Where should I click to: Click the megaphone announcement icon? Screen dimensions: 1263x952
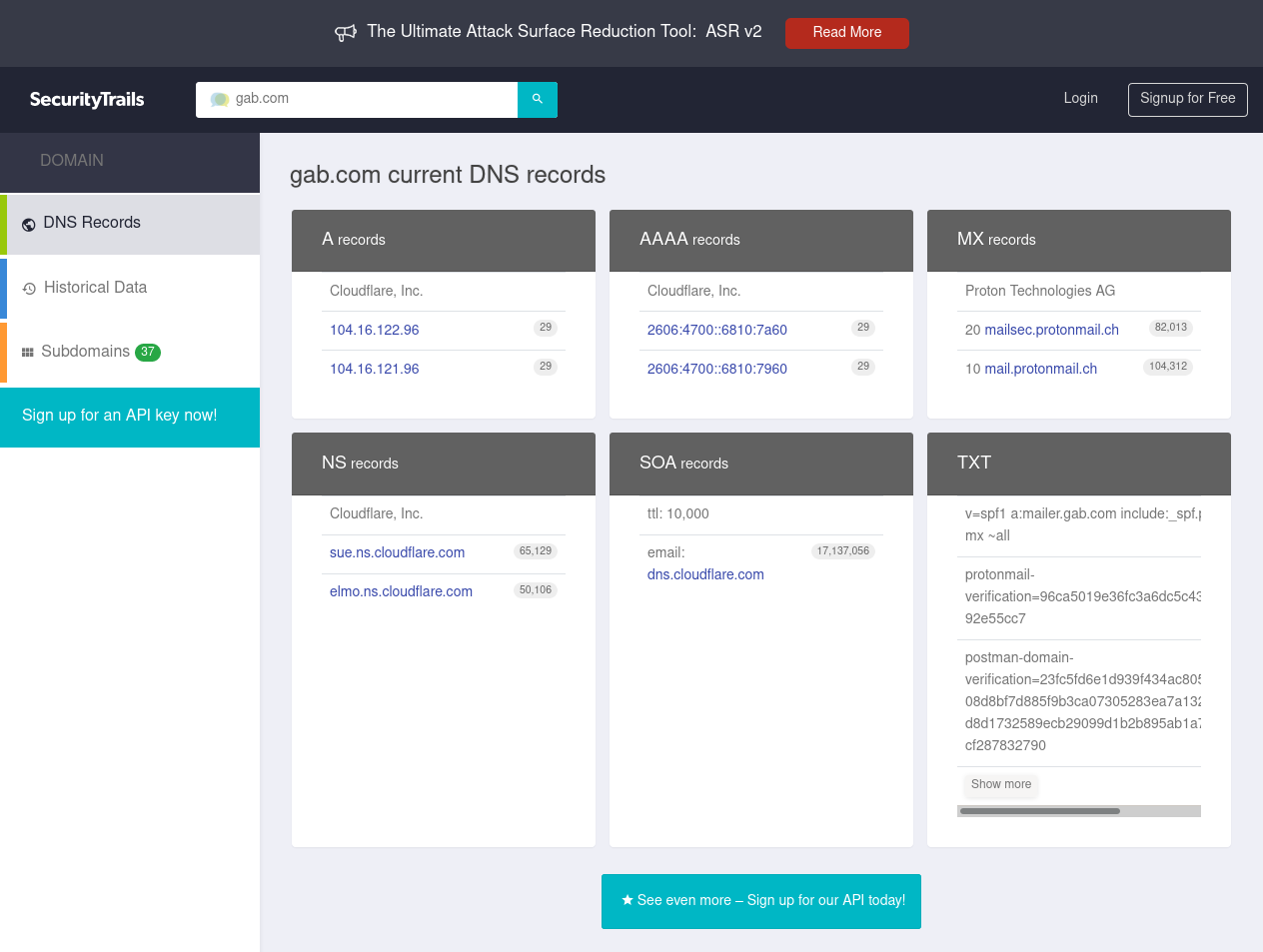point(346,33)
